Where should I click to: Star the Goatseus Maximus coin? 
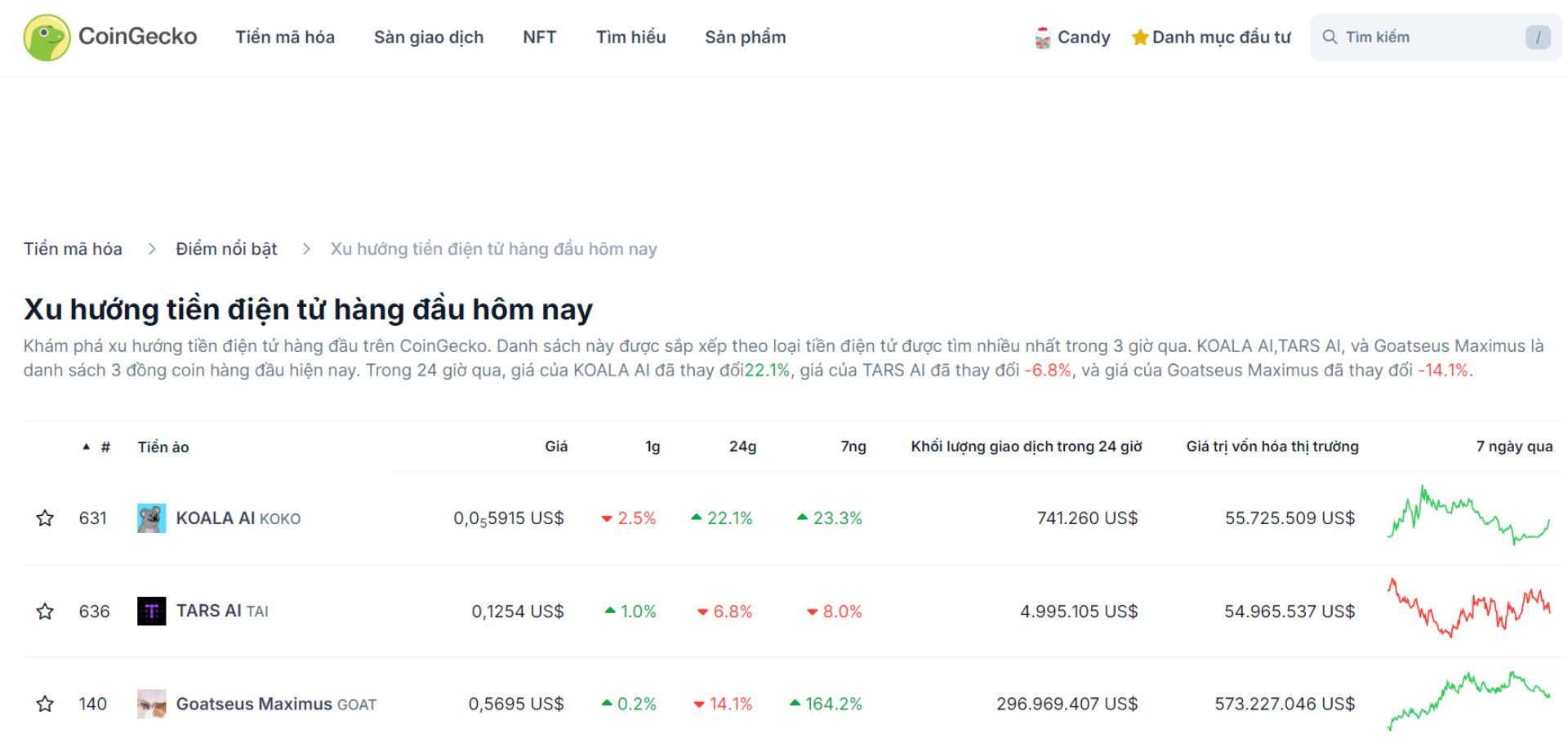pos(45,703)
